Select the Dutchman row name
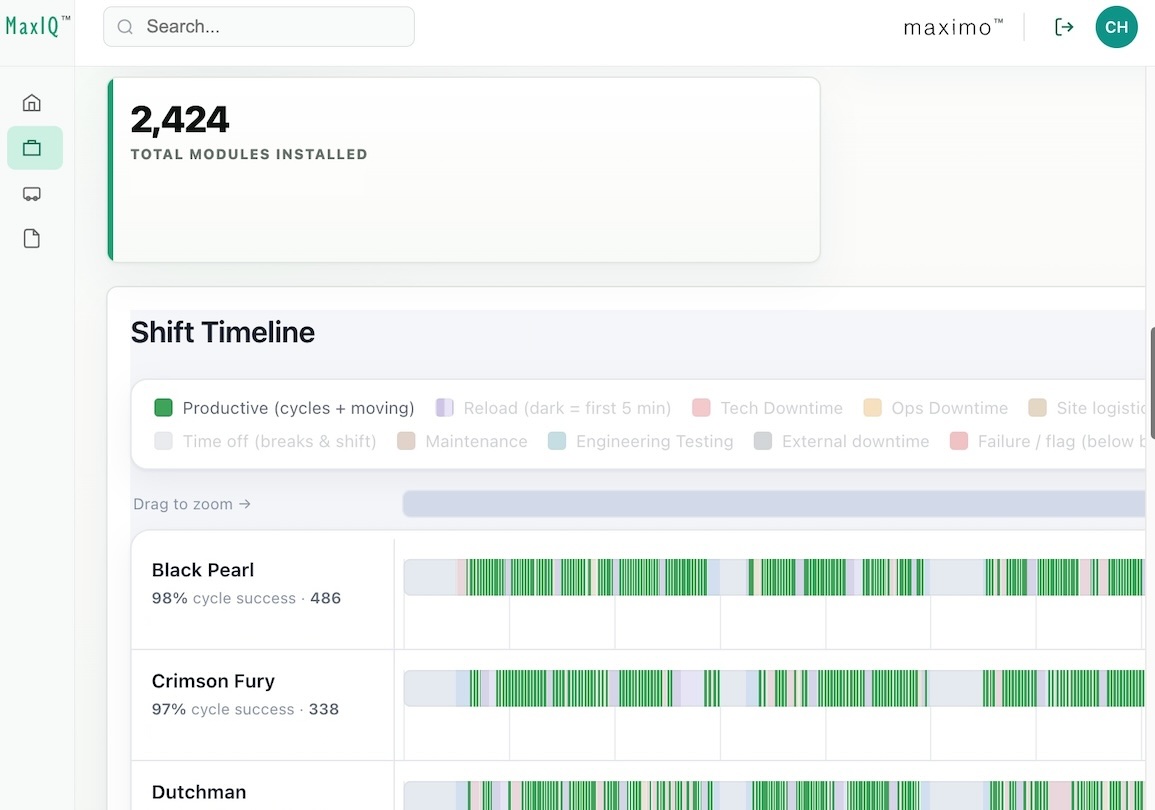 click(x=199, y=792)
